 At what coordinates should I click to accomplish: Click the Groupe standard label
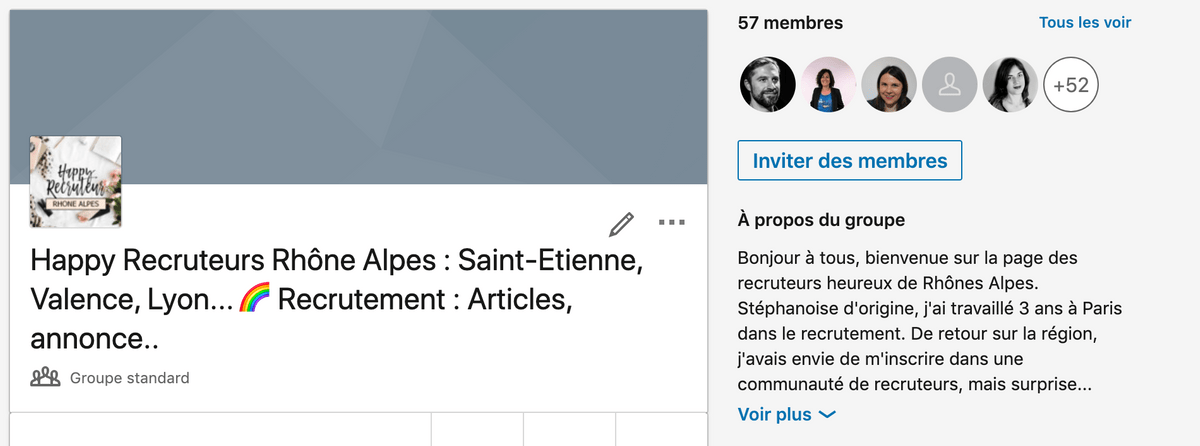tap(129, 378)
